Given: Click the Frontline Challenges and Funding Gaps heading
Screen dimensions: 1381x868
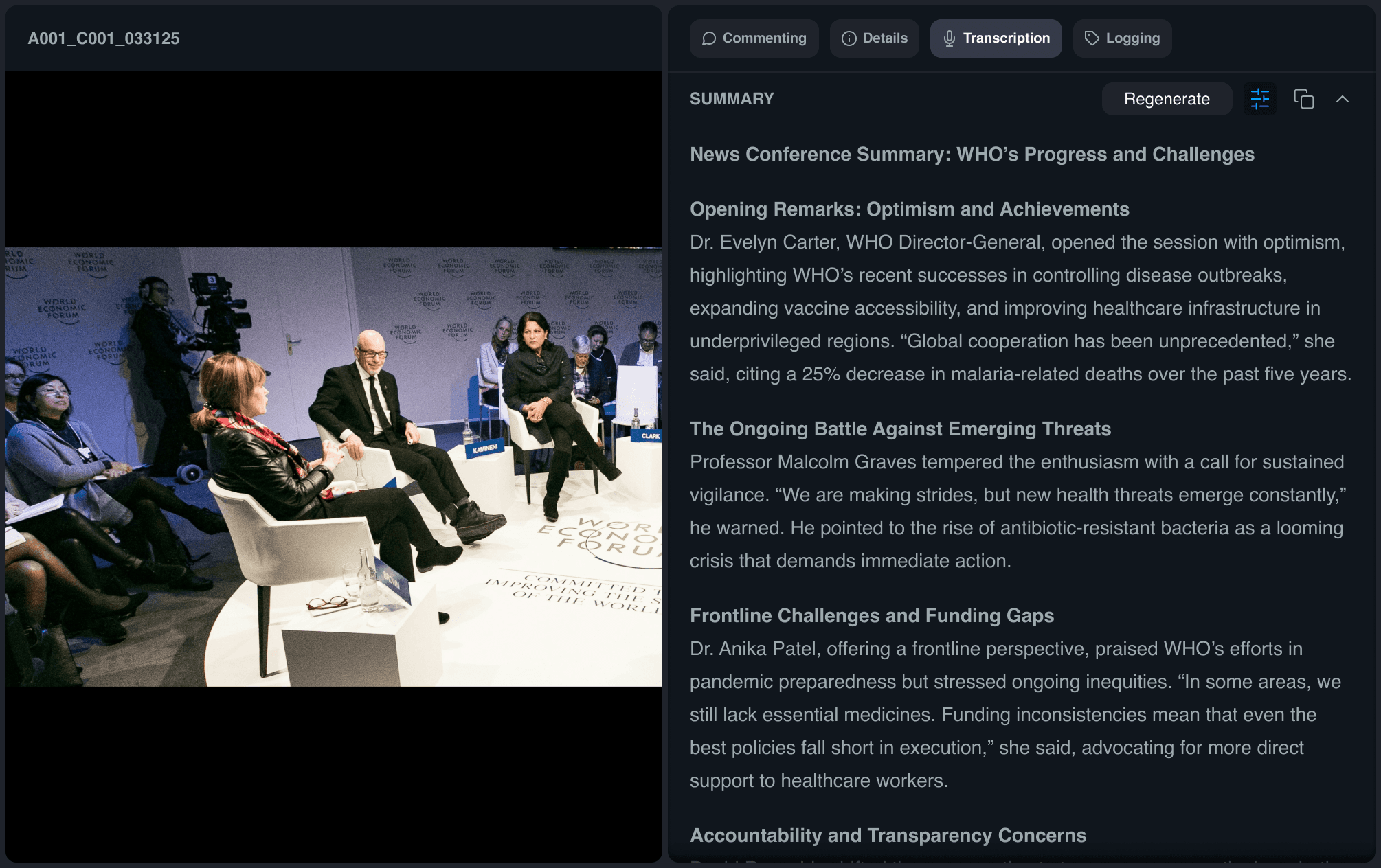Looking at the screenshot, I should coord(871,615).
